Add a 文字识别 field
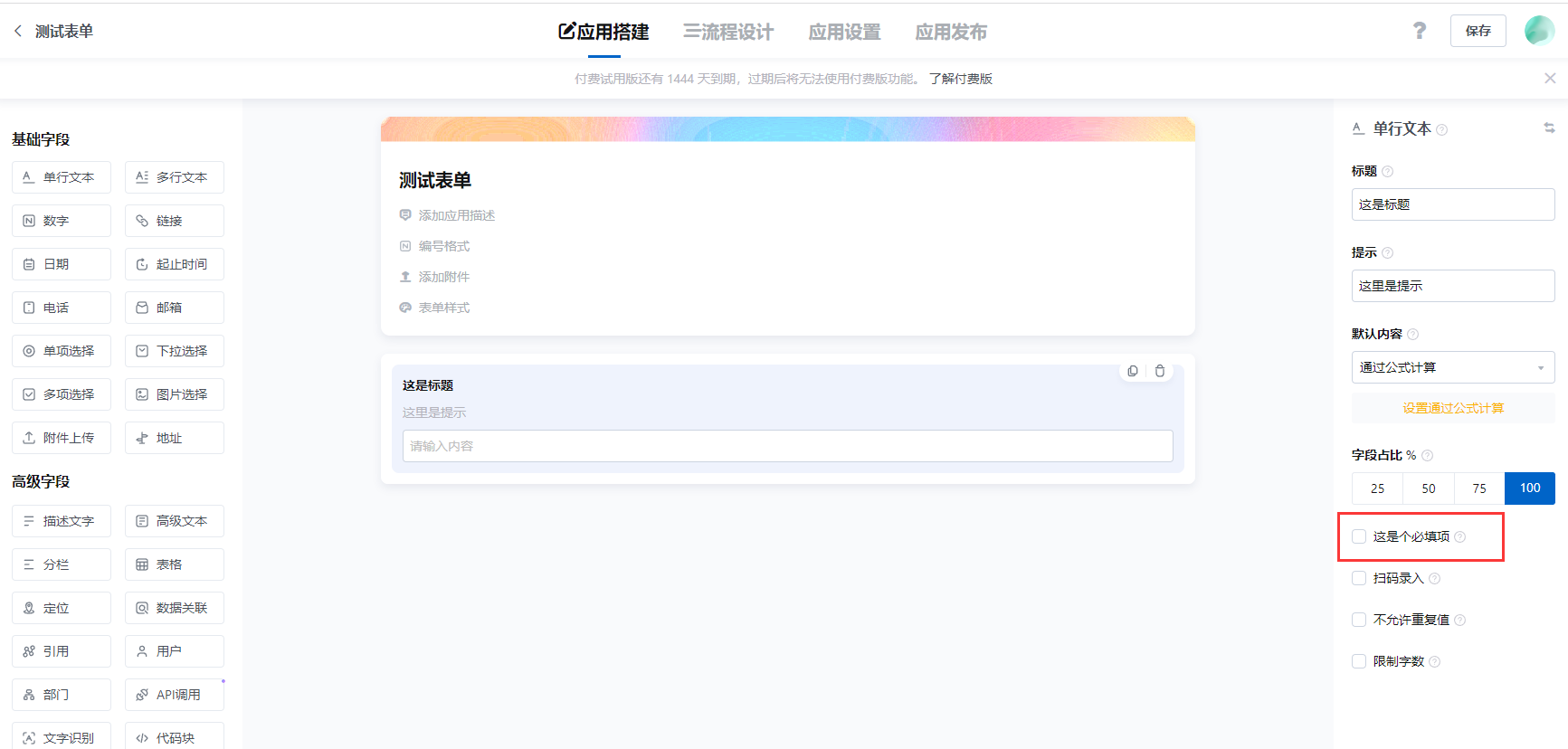Screen dimensions: 1568x749 tap(62, 736)
